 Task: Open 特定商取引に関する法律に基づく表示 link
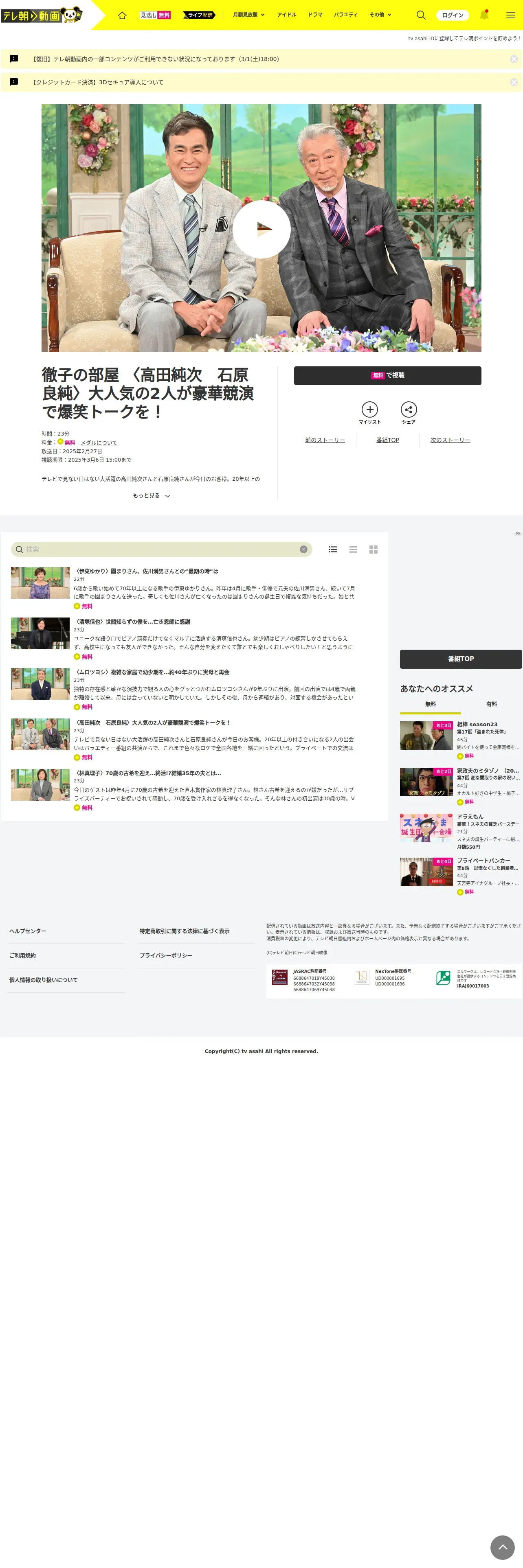tap(185, 931)
